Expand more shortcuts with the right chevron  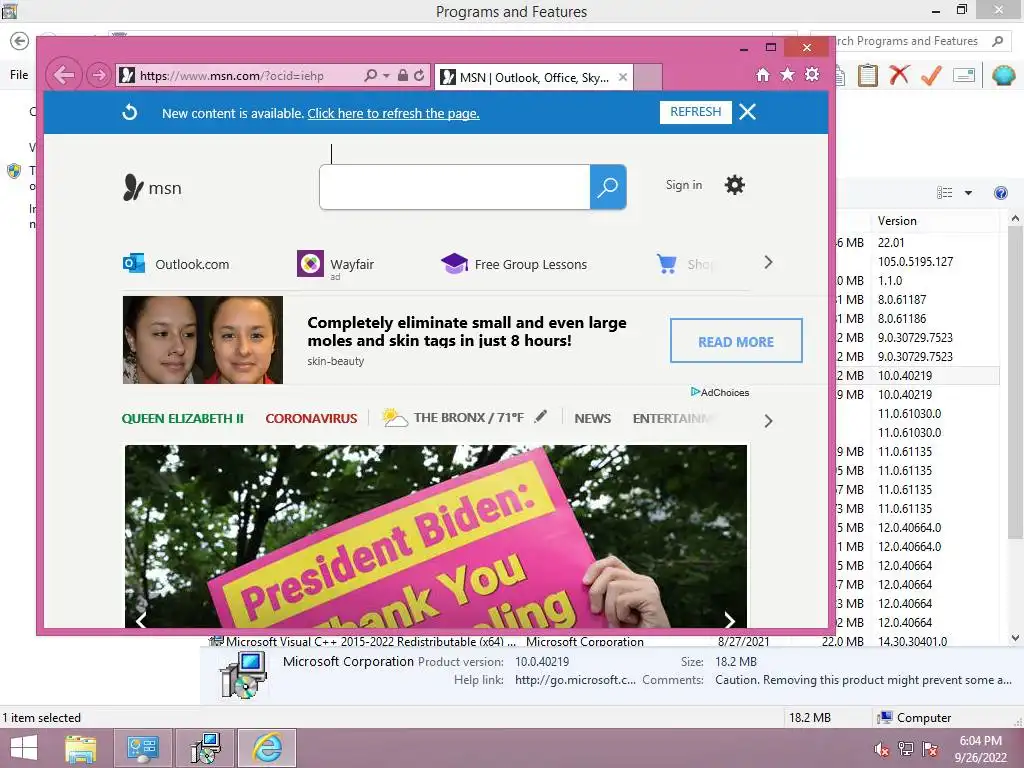point(769,263)
